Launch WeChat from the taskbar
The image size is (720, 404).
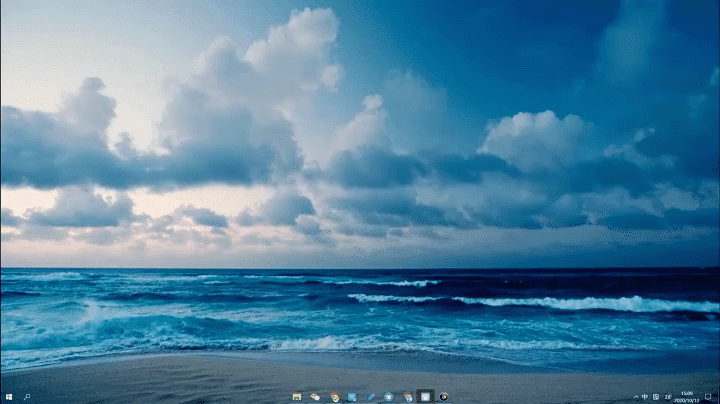(315, 397)
